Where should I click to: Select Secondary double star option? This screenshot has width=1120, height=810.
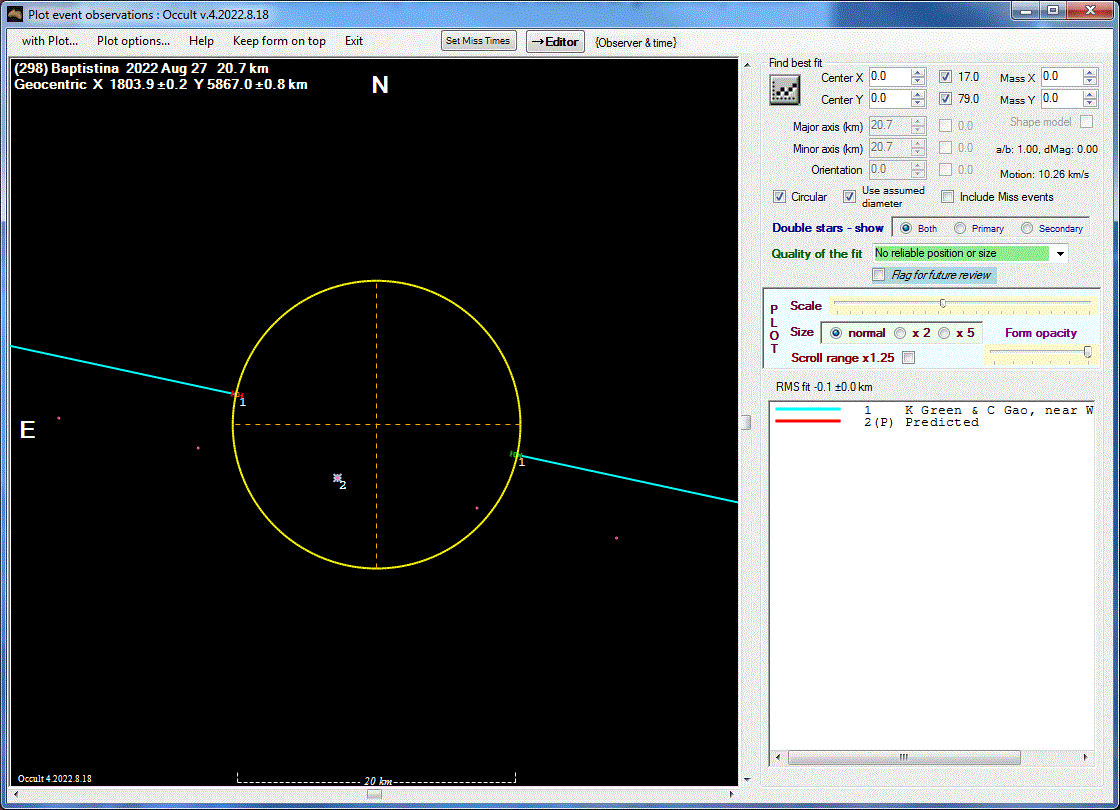1026,229
